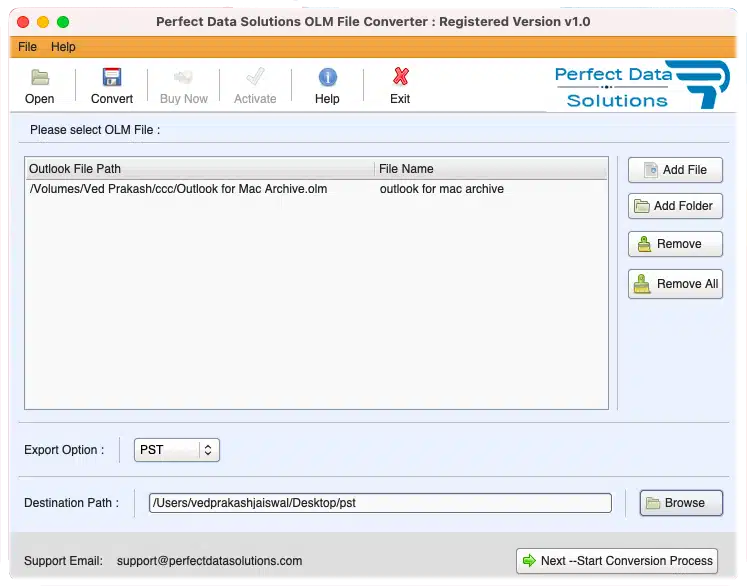Viewport: 747px width, 586px height.
Task: Click the Open folder toolbar icon
Action: 40,77
